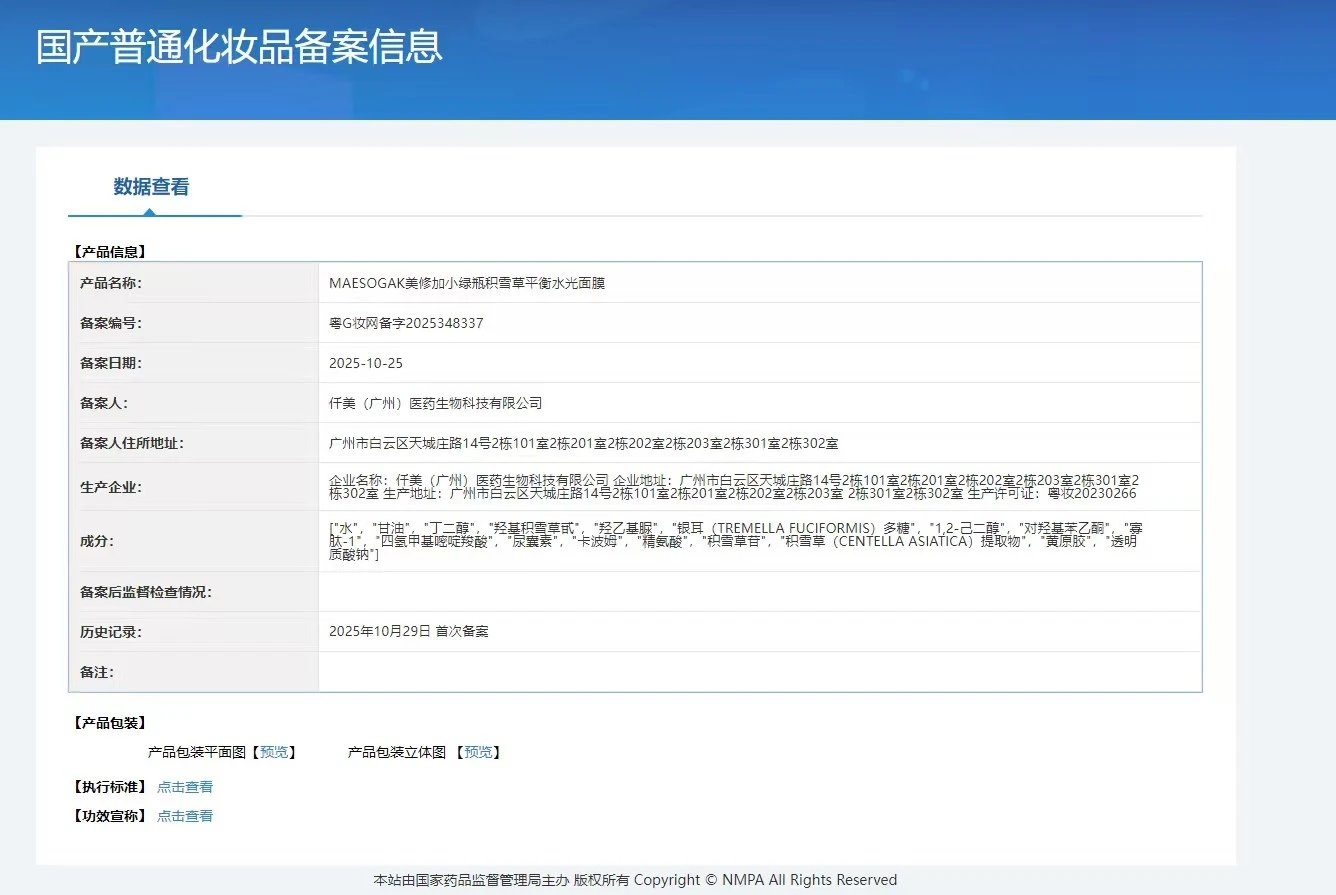Select the ingredients list text
The width and height of the screenshot is (1336, 895).
[x=734, y=541]
